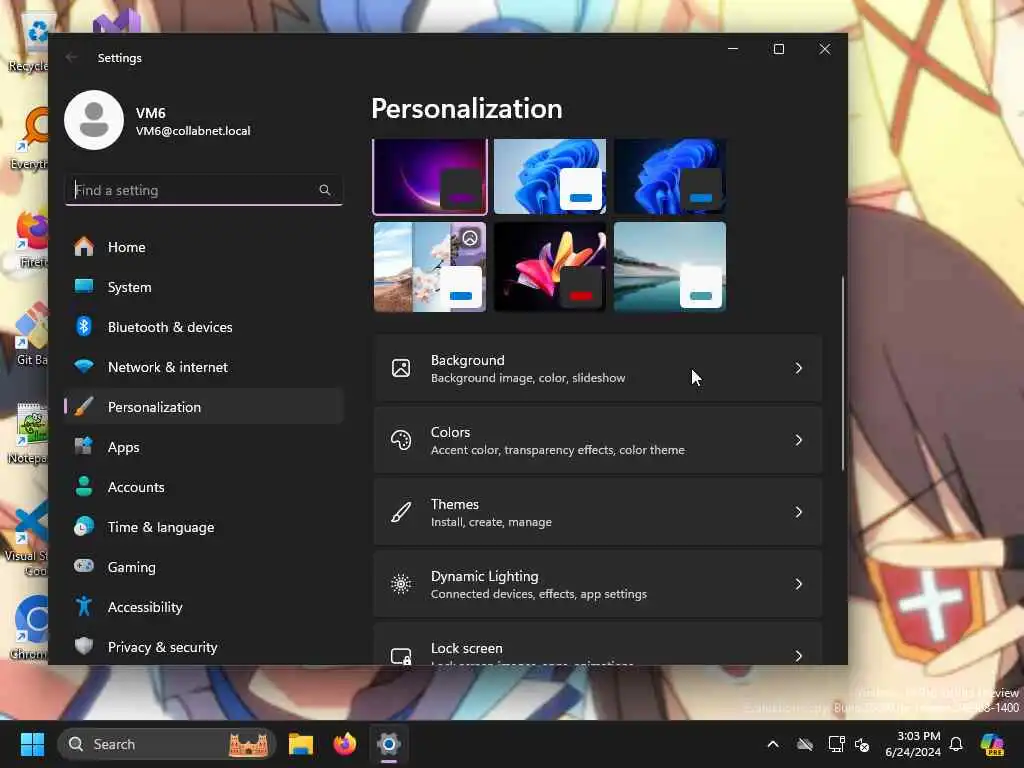This screenshot has width=1024, height=768.
Task: Expand the Colors settings chevron
Action: point(799,440)
